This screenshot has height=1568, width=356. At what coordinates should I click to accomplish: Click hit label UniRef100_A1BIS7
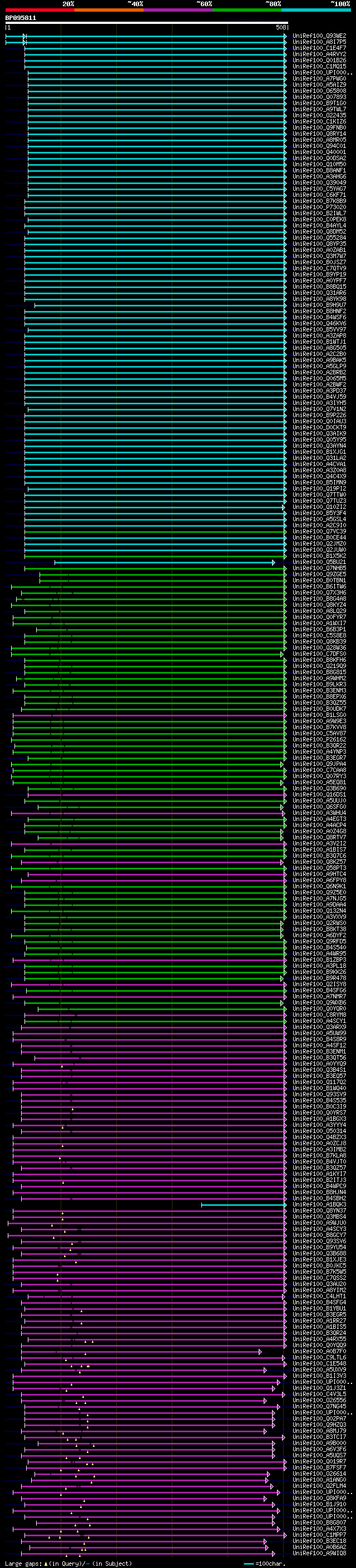(319, 850)
